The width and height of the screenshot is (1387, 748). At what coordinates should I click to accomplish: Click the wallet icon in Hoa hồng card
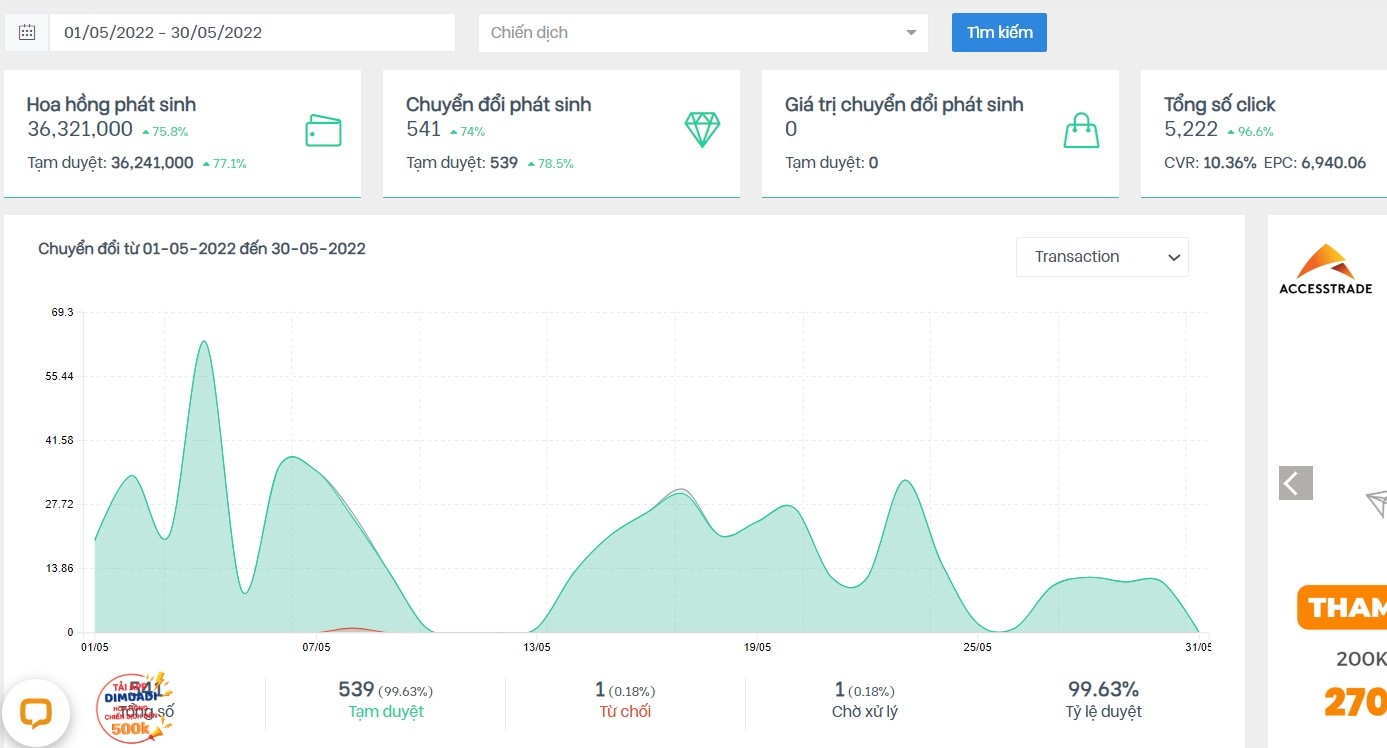[x=323, y=131]
